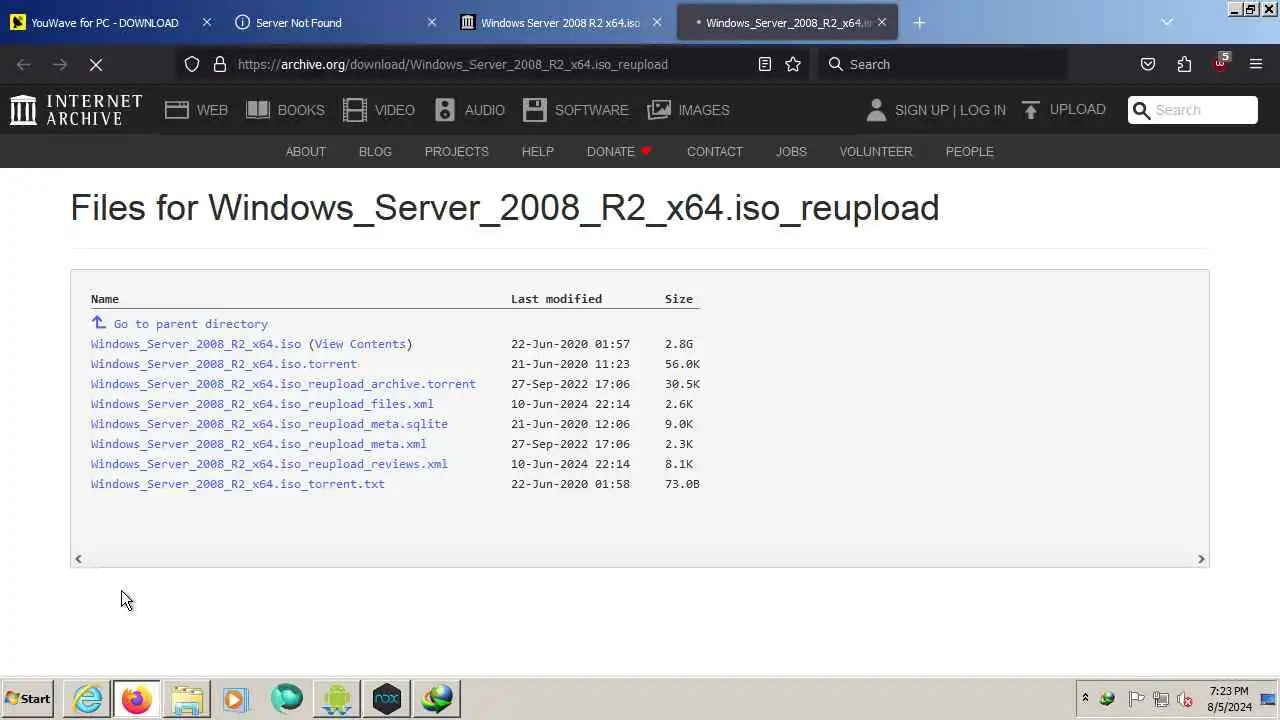Open the iso_reupload_archive.torrent link
Viewport: 1280px width, 720px height.
[x=283, y=384]
